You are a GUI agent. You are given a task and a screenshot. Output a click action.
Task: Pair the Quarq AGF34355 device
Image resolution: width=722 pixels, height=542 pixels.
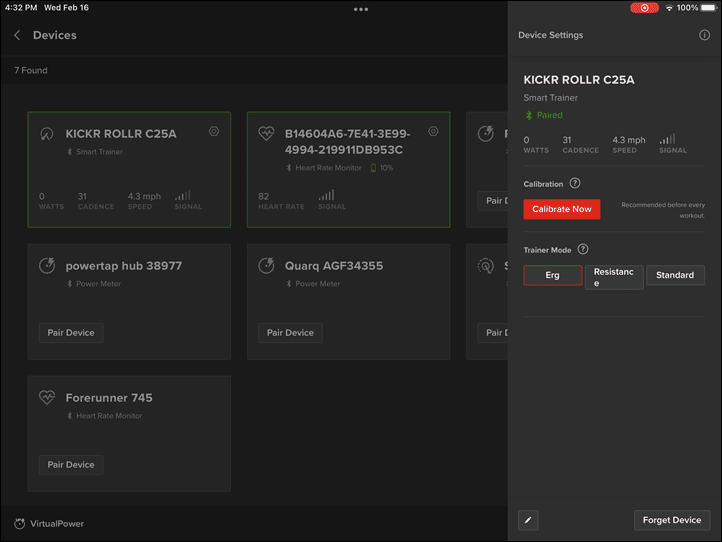[290, 333]
